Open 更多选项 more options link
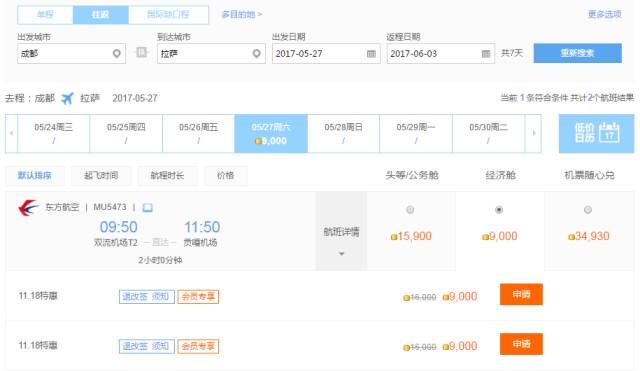The width and height of the screenshot is (640, 371). pyautogui.click(x=604, y=14)
